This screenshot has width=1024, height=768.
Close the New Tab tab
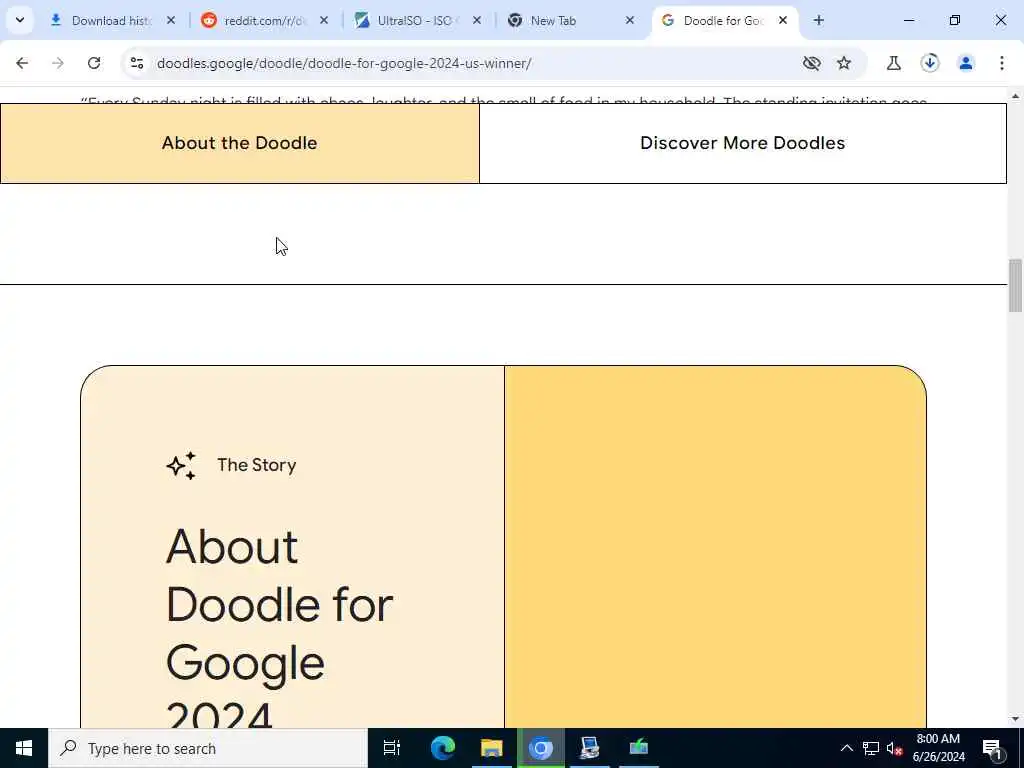tap(630, 20)
